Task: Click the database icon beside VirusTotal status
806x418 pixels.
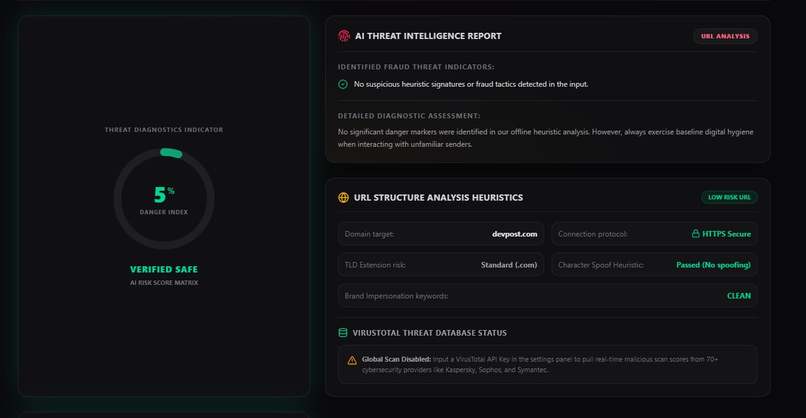Action: pyautogui.click(x=343, y=333)
